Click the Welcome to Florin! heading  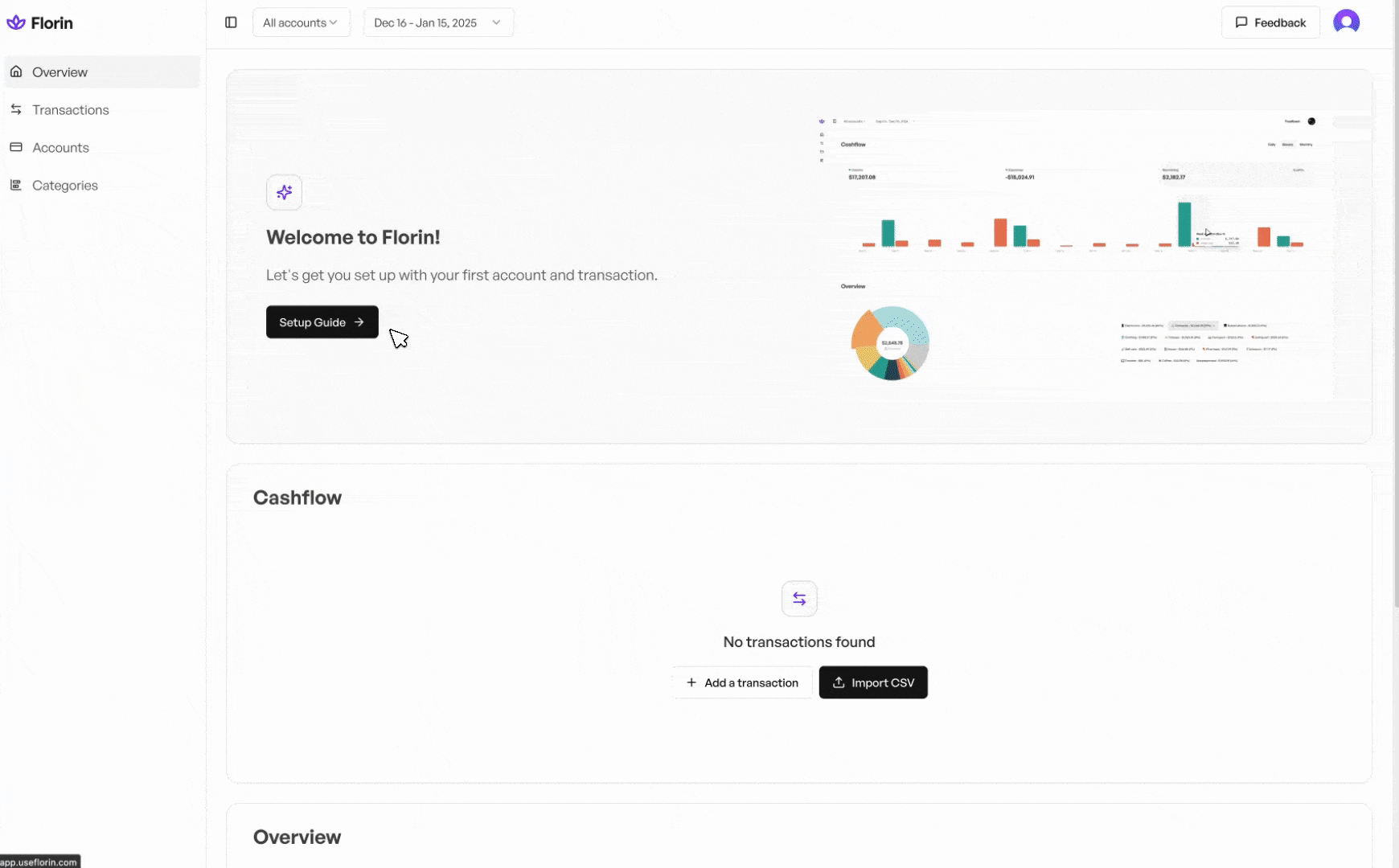353,237
